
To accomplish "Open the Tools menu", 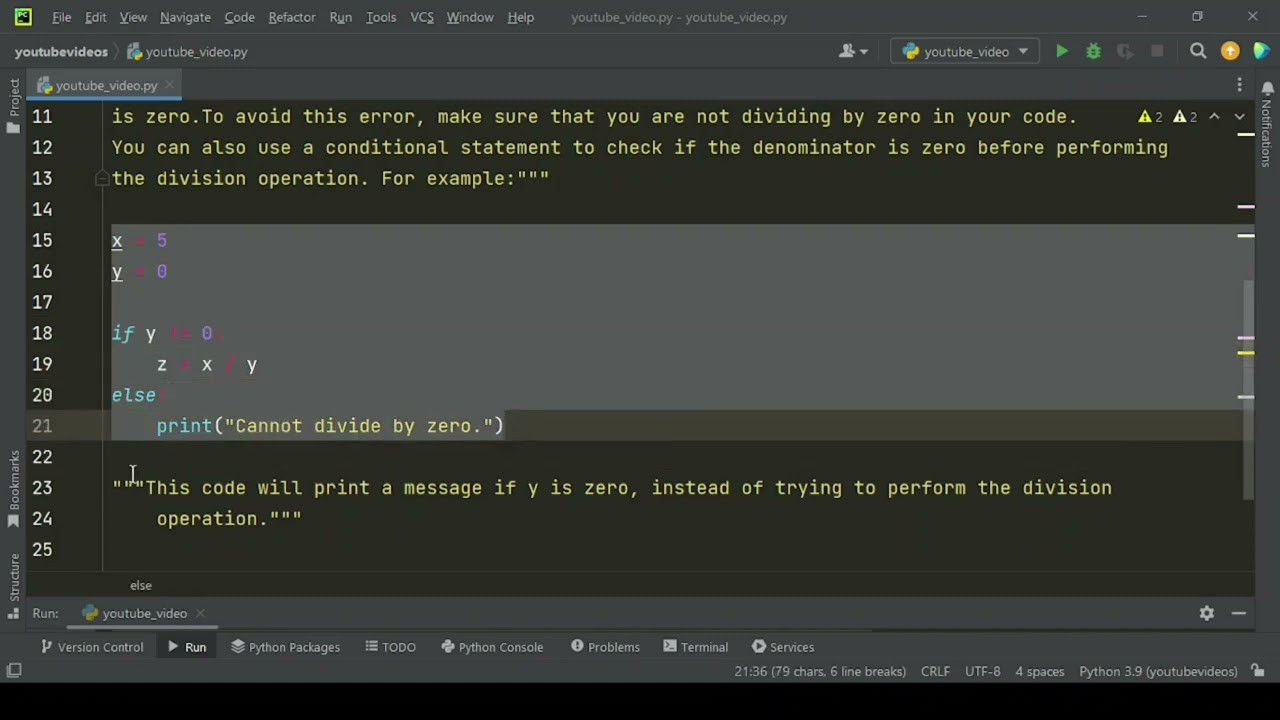I will pos(381,17).
